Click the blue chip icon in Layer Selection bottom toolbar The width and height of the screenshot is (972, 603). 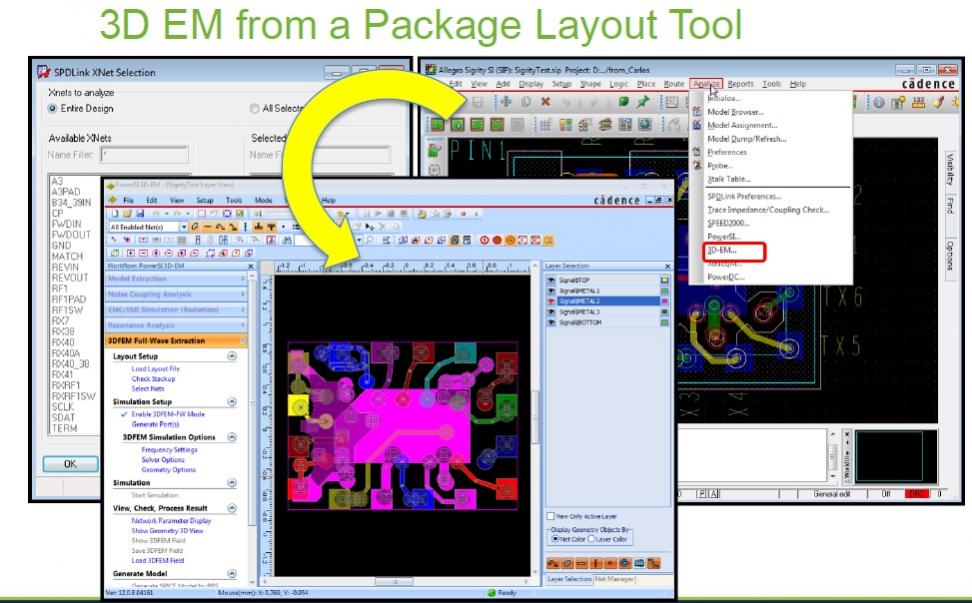(x=639, y=563)
